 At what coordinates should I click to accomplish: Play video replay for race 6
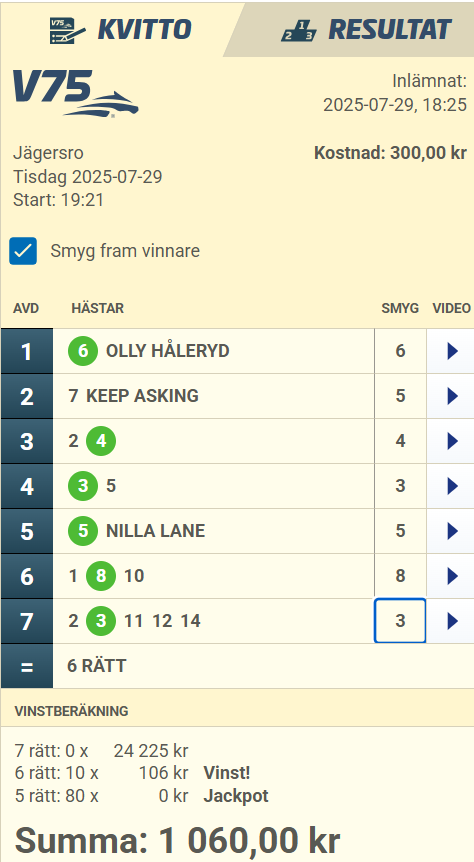click(x=451, y=576)
